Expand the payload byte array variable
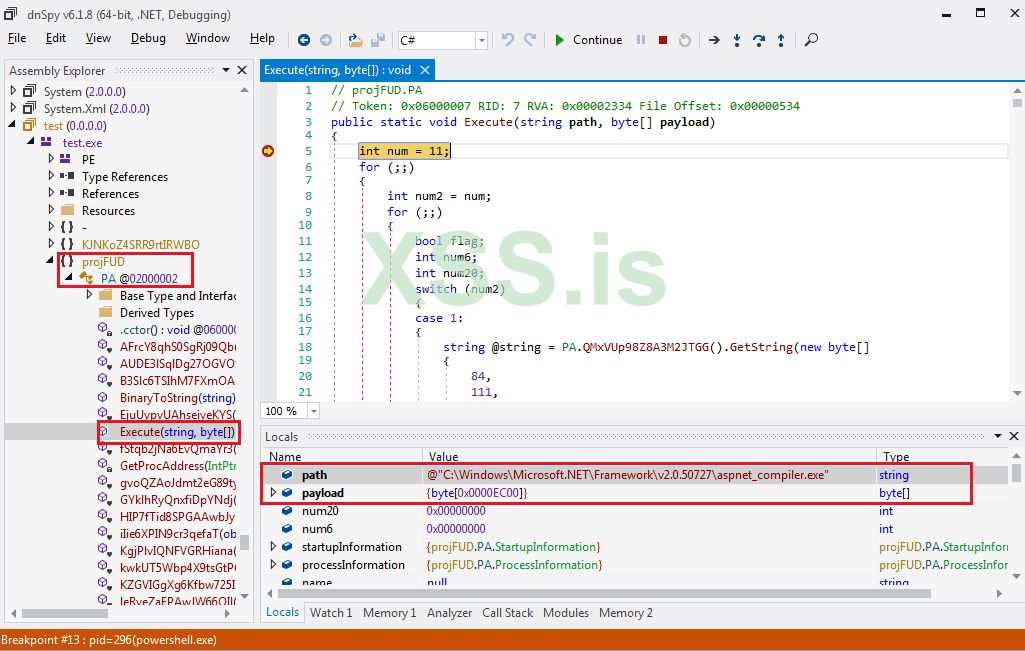This screenshot has height=651, width=1025. [x=274, y=493]
